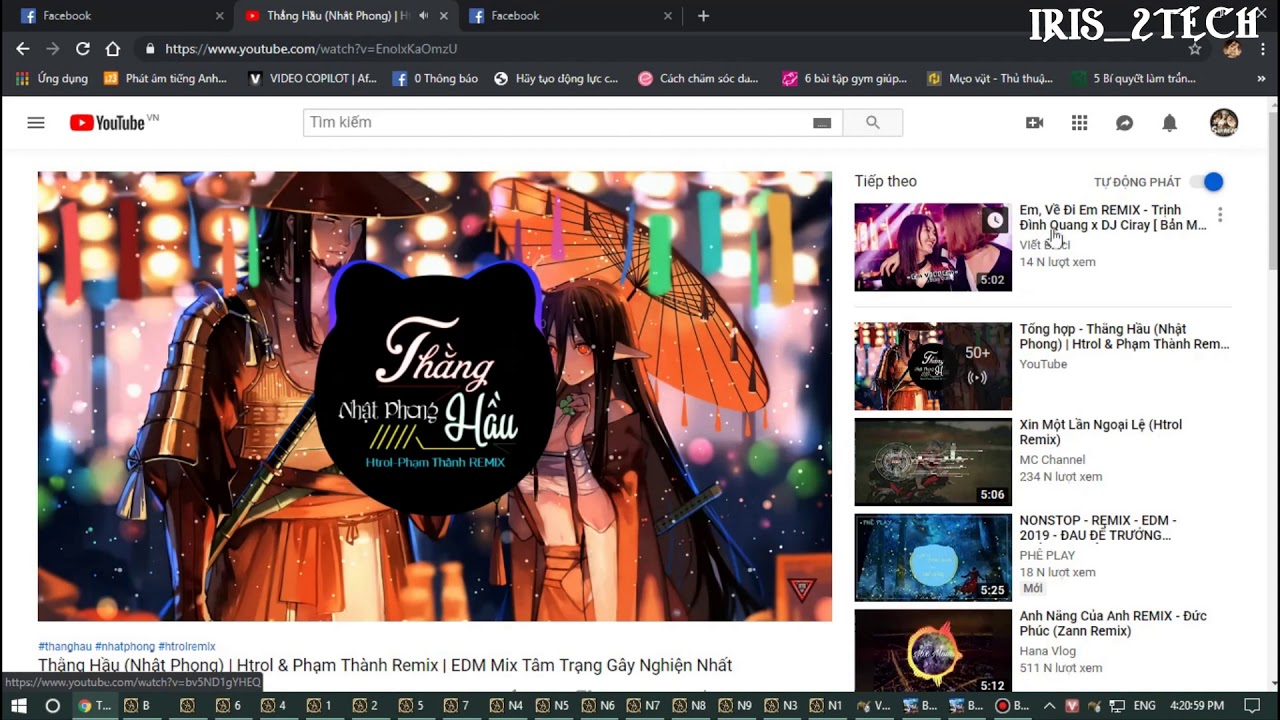
Task: Open the create video camera icon
Action: pos(1034,122)
